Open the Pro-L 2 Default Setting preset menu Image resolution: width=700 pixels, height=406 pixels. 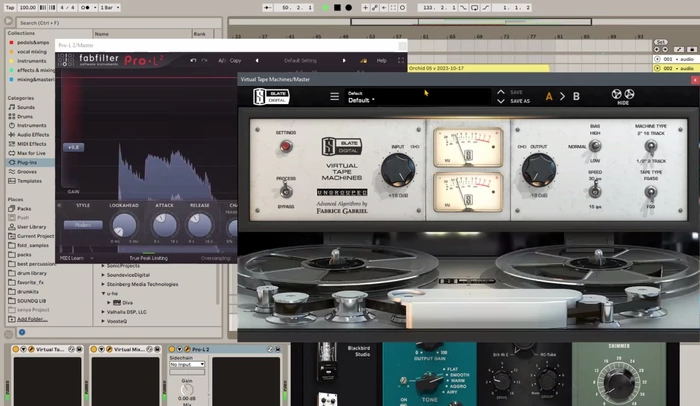pyautogui.click(x=300, y=60)
